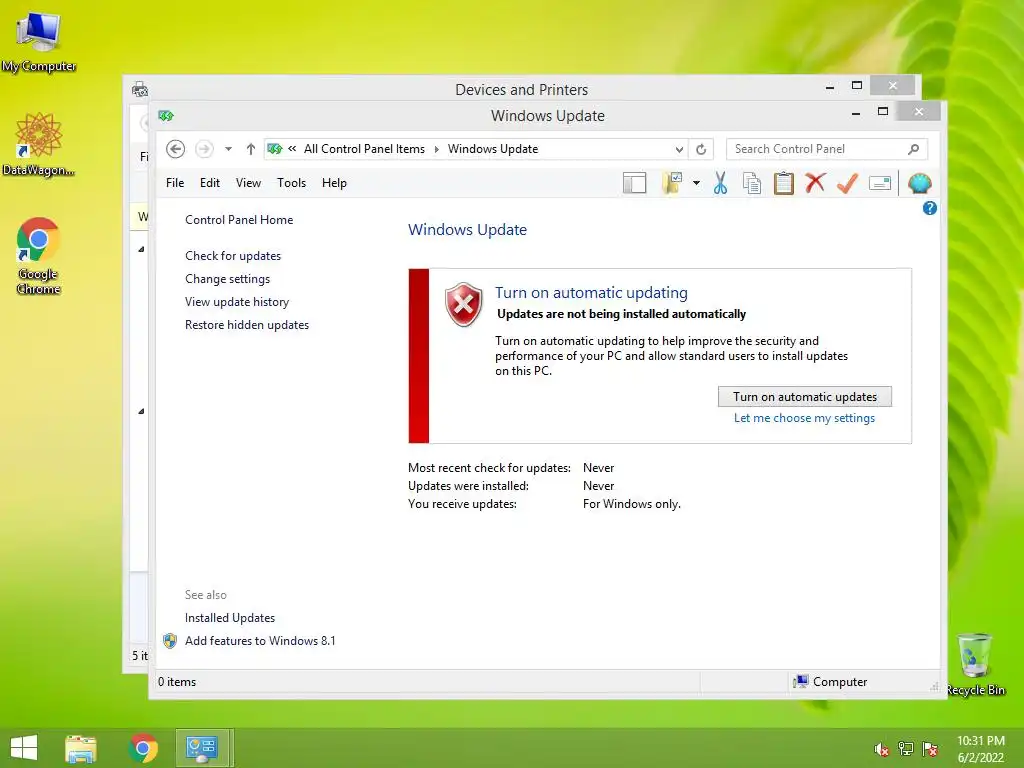Open Action Center flag icon
The image size is (1024, 768).
pos(930,749)
